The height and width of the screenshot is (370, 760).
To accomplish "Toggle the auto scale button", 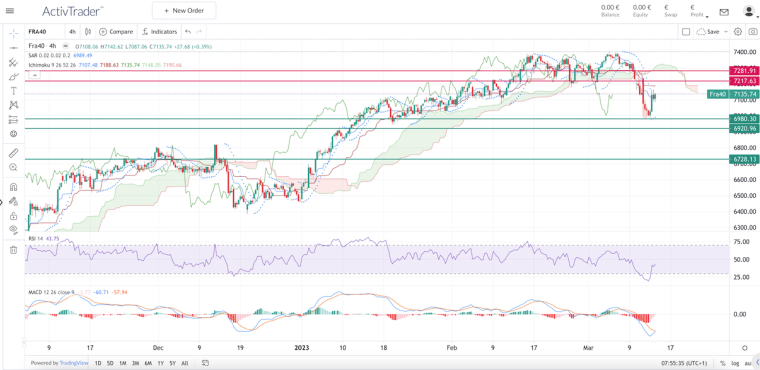I will 747,363.
